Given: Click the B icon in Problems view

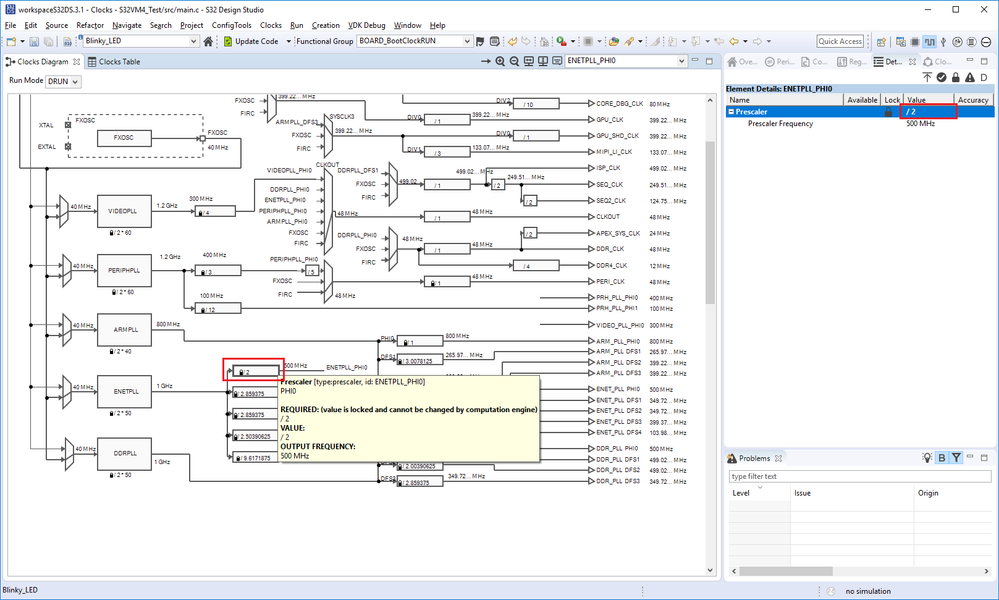Looking at the screenshot, I should 942,458.
